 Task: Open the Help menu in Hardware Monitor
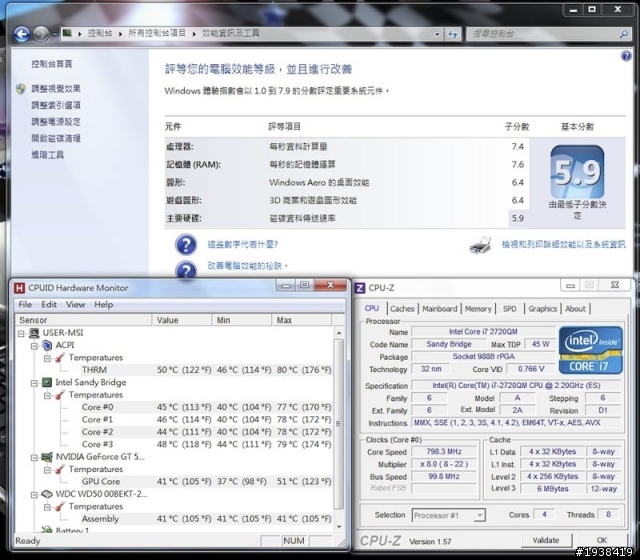click(104, 304)
